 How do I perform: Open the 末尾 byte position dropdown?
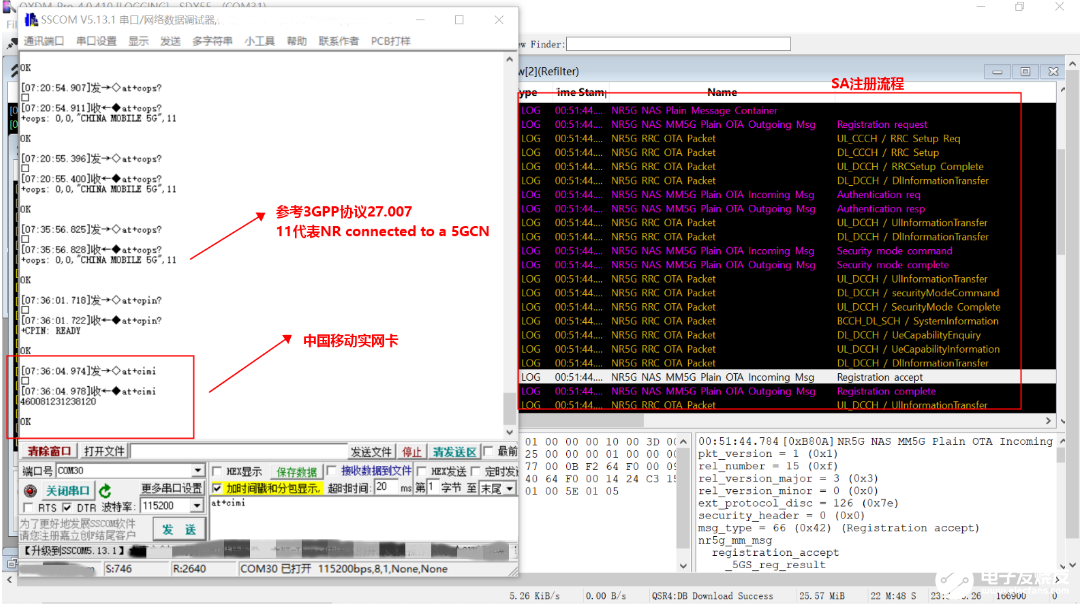(x=510, y=488)
